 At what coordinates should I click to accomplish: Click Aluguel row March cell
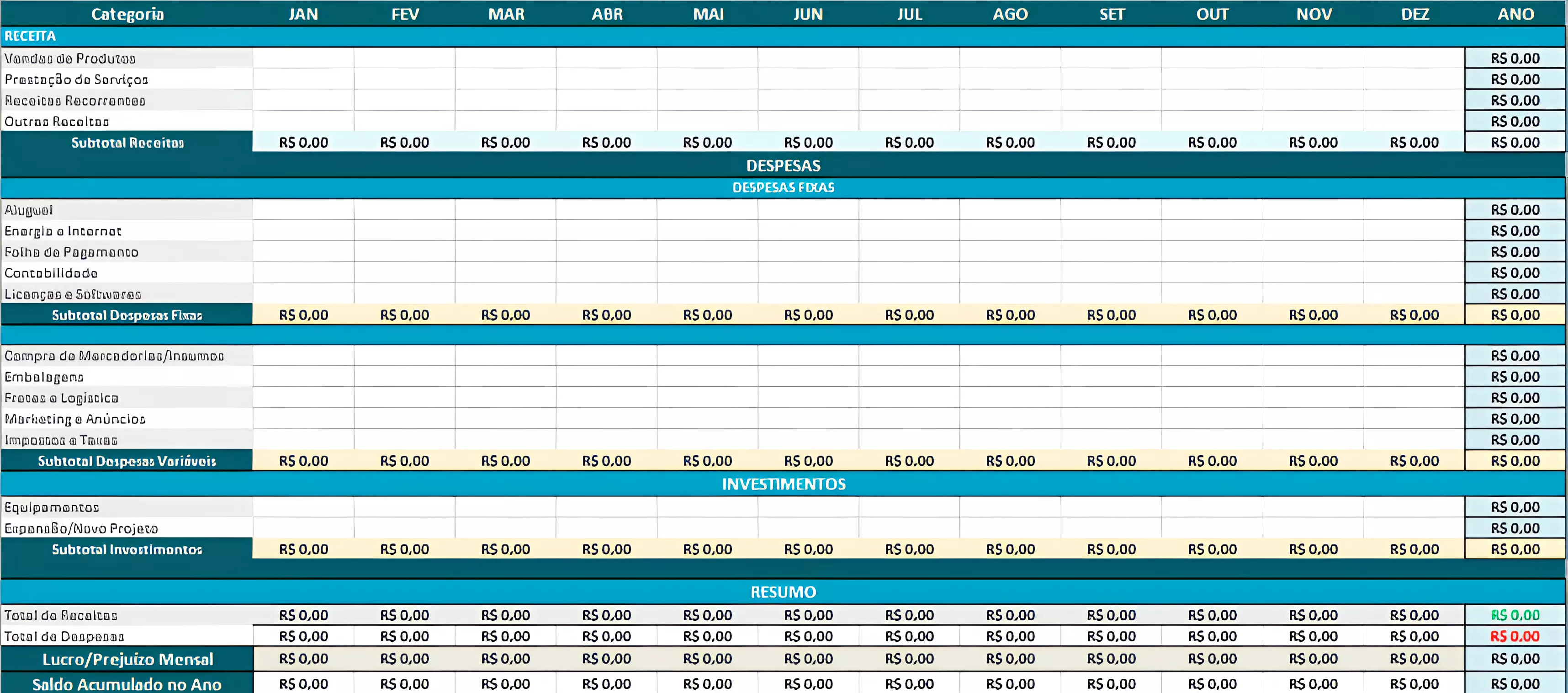pyautogui.click(x=505, y=209)
